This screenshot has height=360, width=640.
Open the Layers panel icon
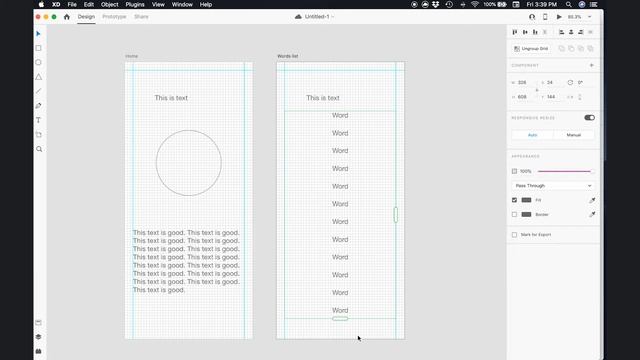tap(38, 337)
